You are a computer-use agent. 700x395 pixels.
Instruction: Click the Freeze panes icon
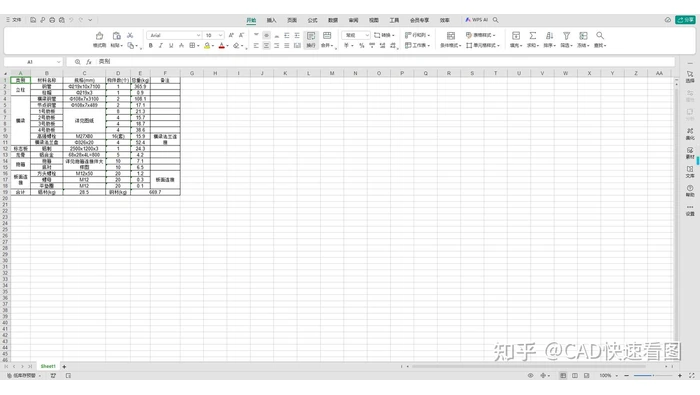583,36
